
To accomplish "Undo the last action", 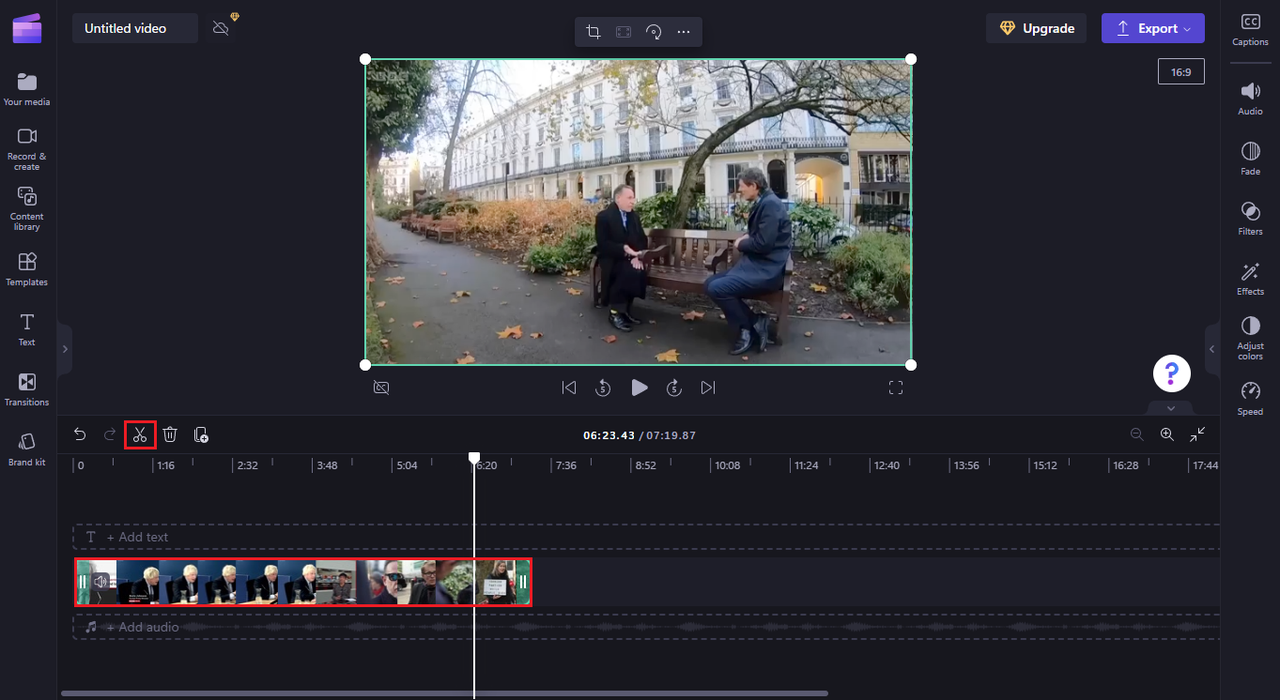I will coord(80,434).
